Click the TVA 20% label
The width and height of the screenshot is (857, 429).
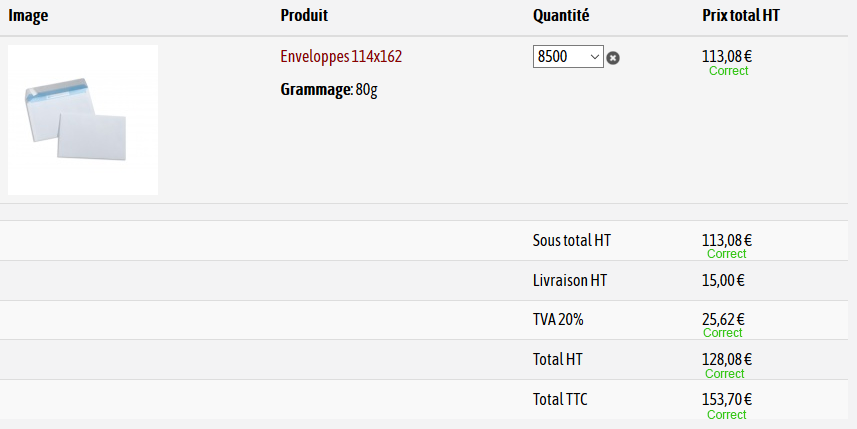[558, 320]
